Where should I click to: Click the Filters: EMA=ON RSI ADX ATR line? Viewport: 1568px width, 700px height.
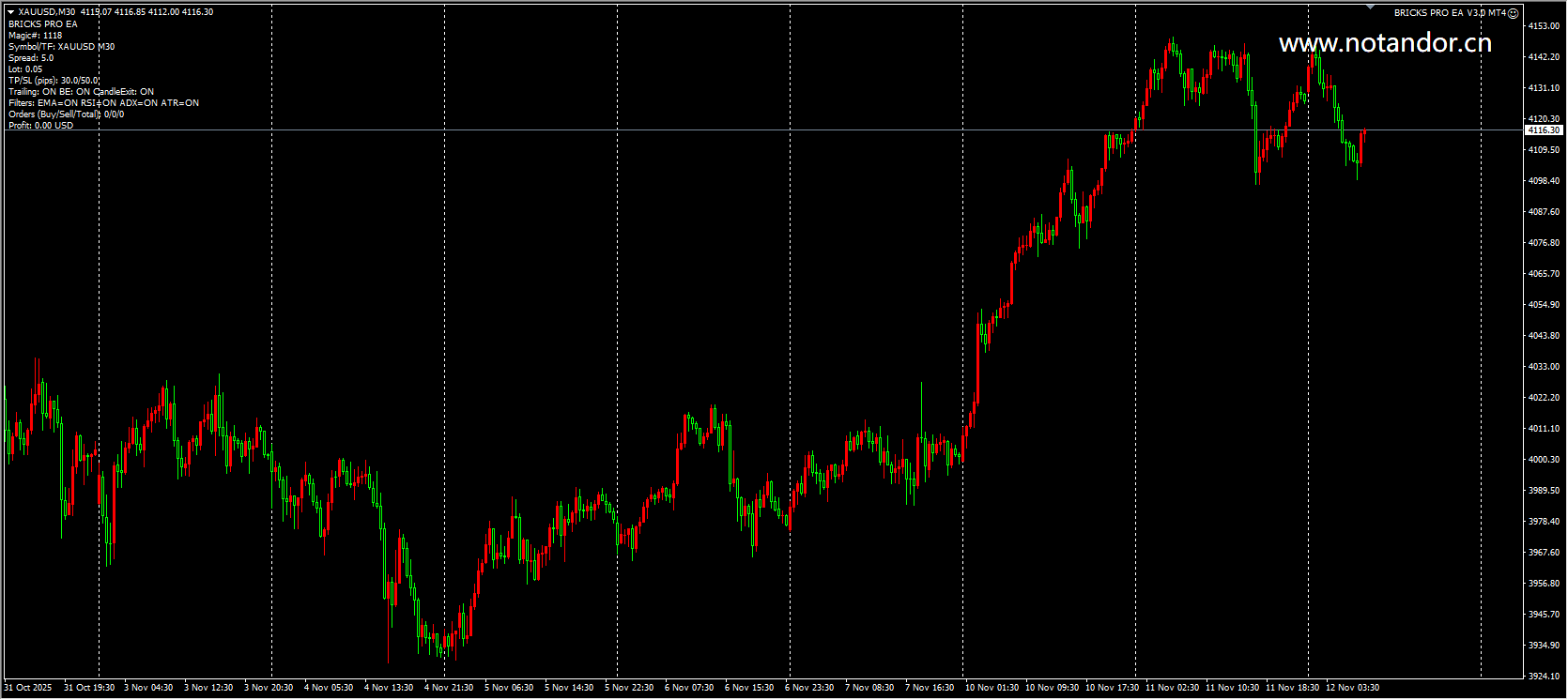103,103
